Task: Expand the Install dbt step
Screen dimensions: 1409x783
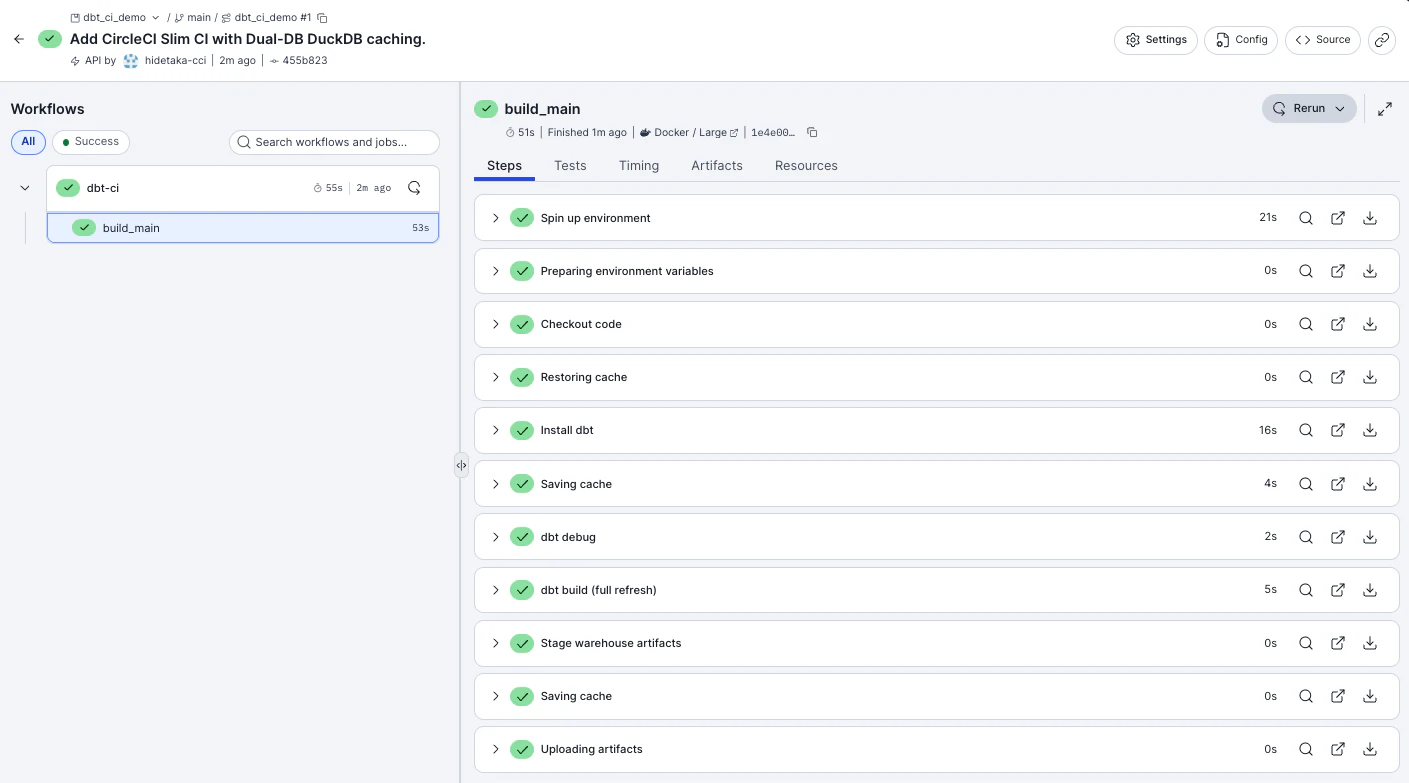Action: point(495,430)
